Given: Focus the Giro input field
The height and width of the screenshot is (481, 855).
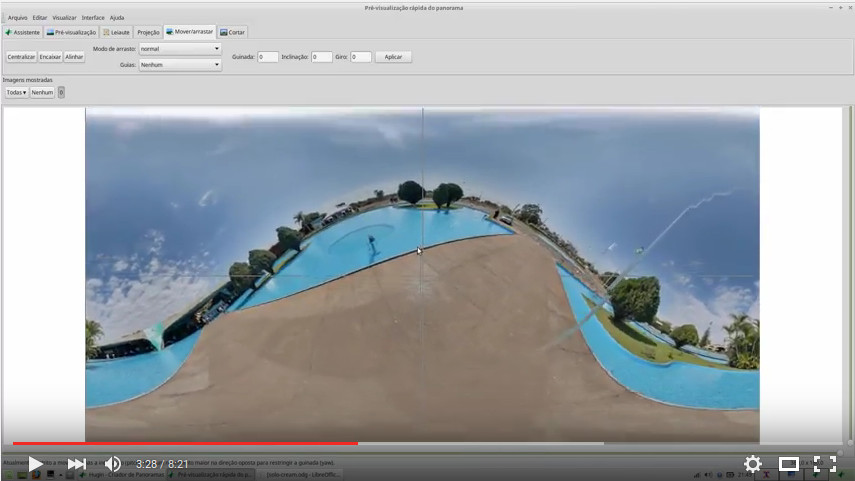Looking at the screenshot, I should pos(360,57).
